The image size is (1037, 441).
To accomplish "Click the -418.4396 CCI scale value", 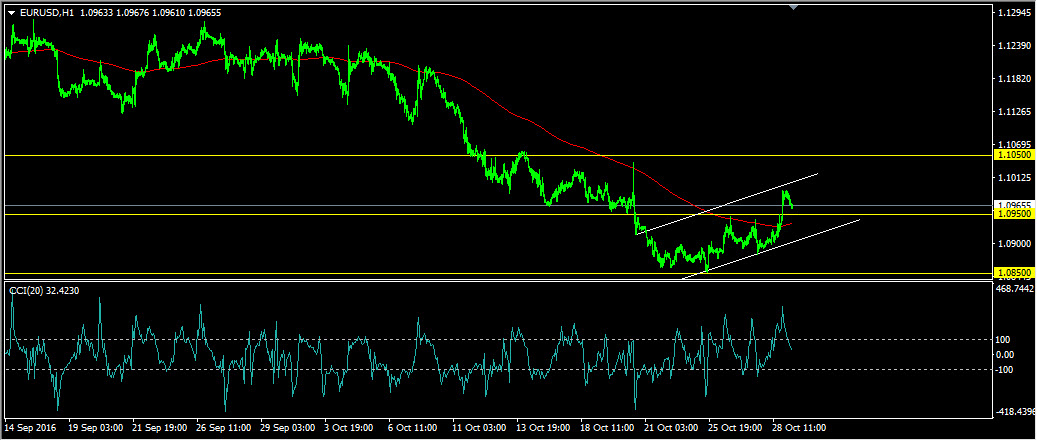I will pyautogui.click(x=1017, y=411).
